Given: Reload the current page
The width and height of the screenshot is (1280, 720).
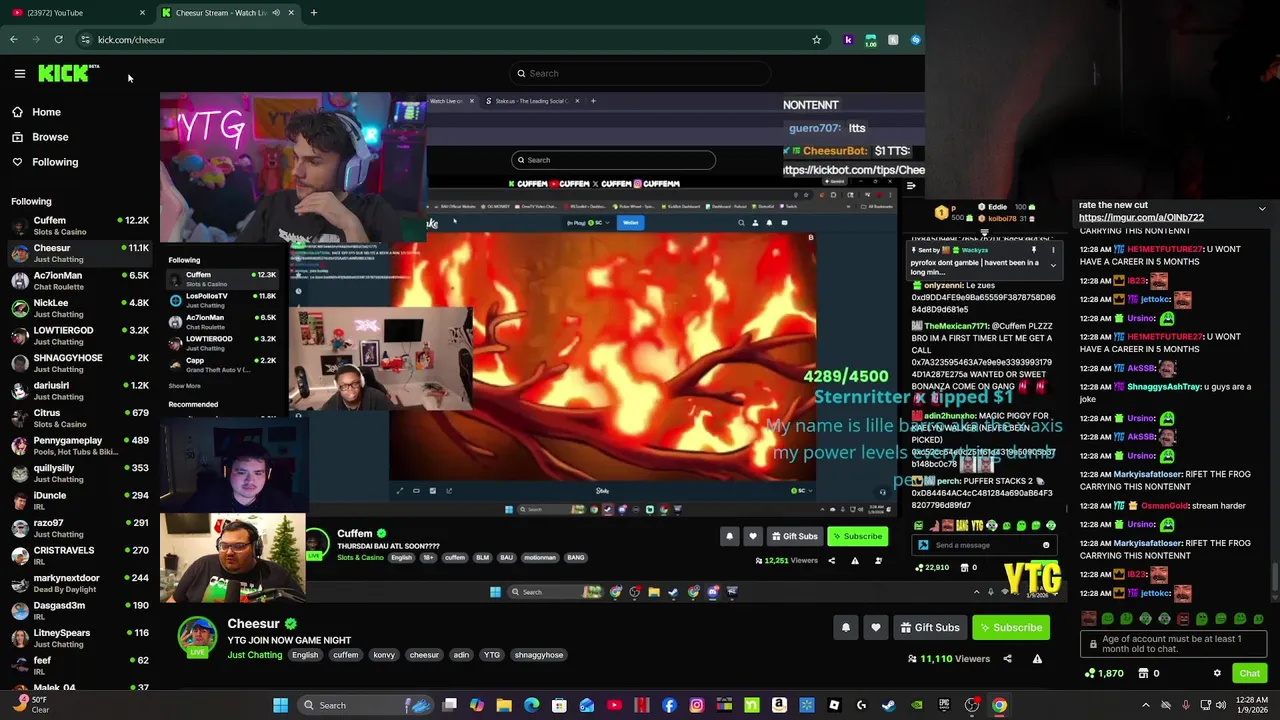Looking at the screenshot, I should tap(58, 40).
